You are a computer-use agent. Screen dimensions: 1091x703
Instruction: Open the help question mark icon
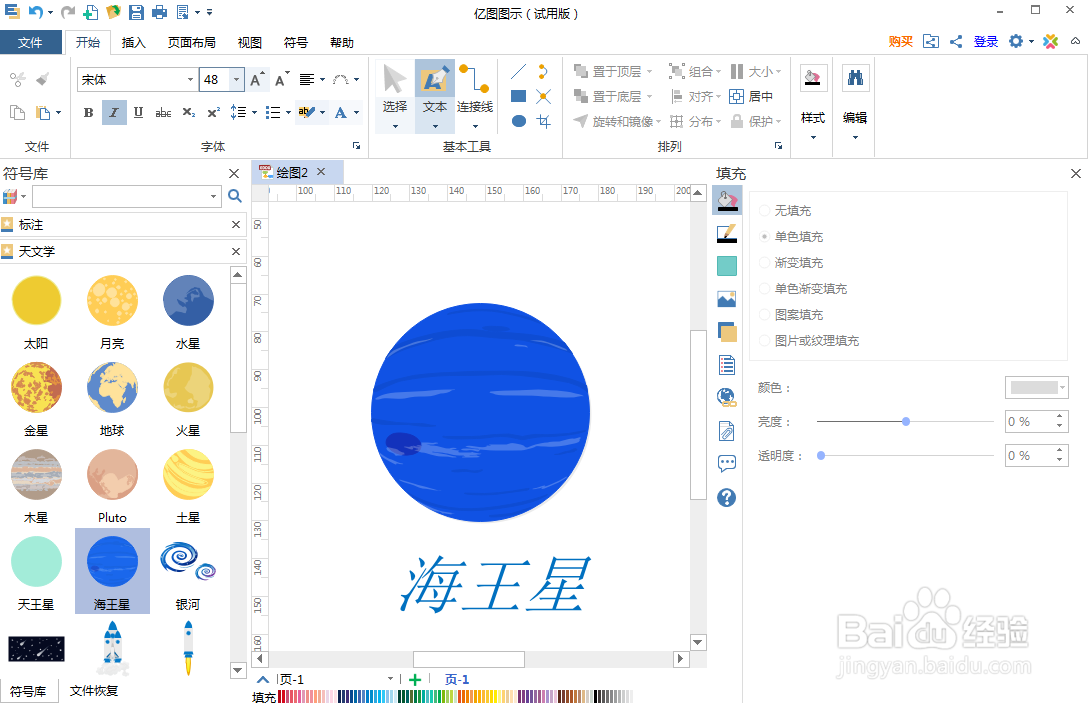pyautogui.click(x=726, y=497)
